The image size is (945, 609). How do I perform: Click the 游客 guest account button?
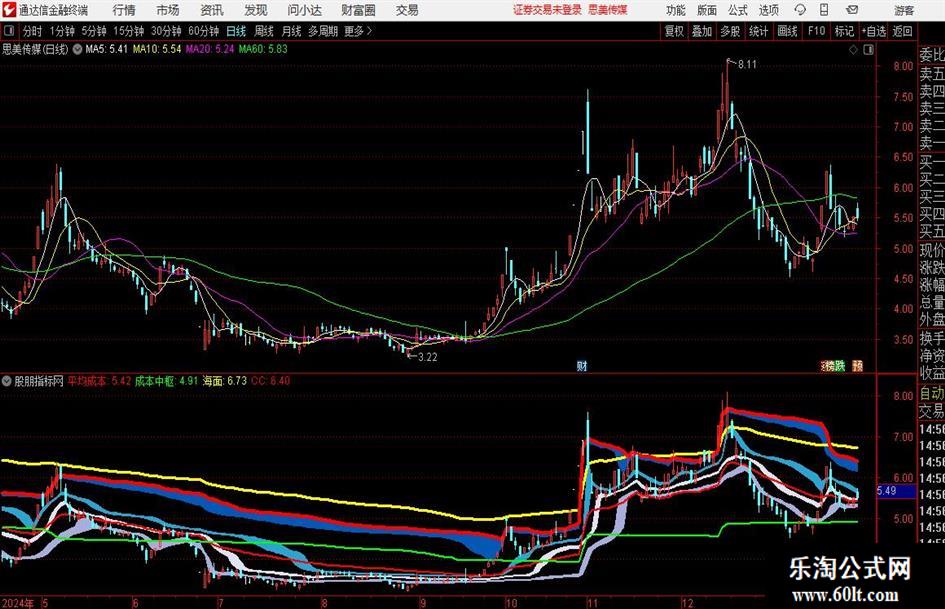(904, 10)
